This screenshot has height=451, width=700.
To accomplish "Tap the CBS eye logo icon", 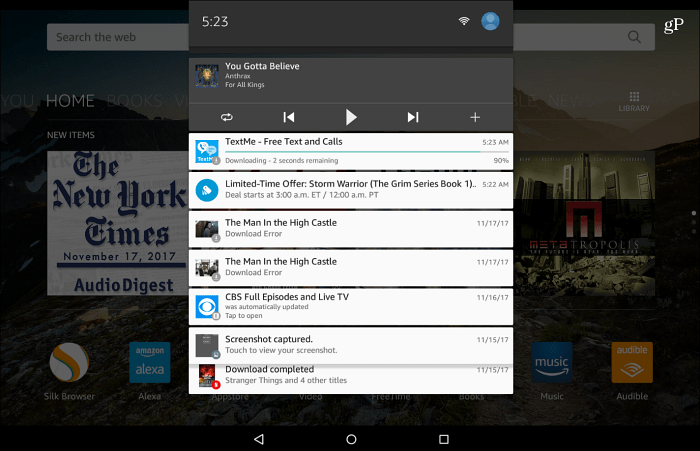I will pos(207,307).
